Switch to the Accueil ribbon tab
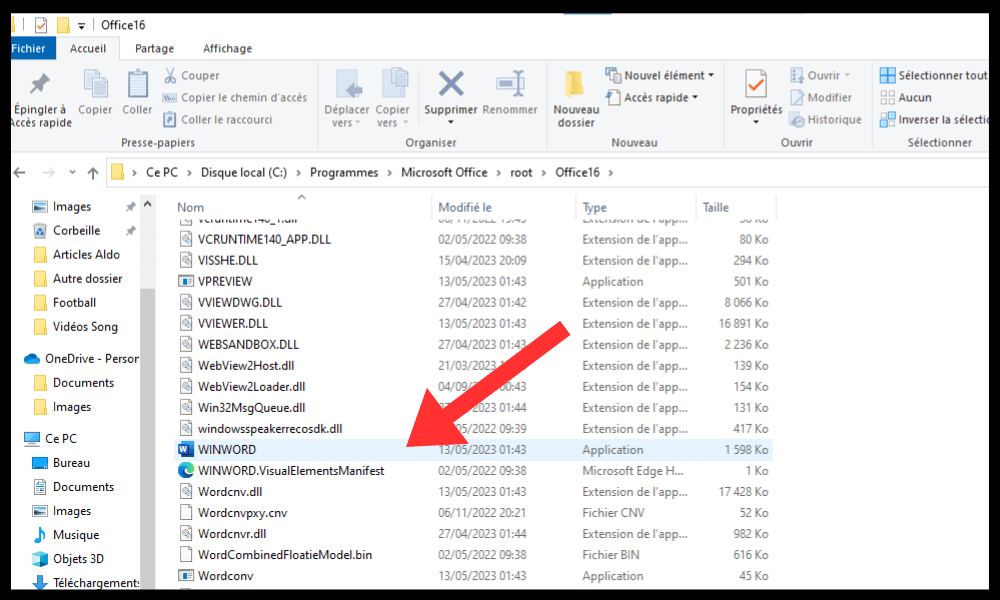The width and height of the screenshot is (1000, 600). tap(88, 48)
